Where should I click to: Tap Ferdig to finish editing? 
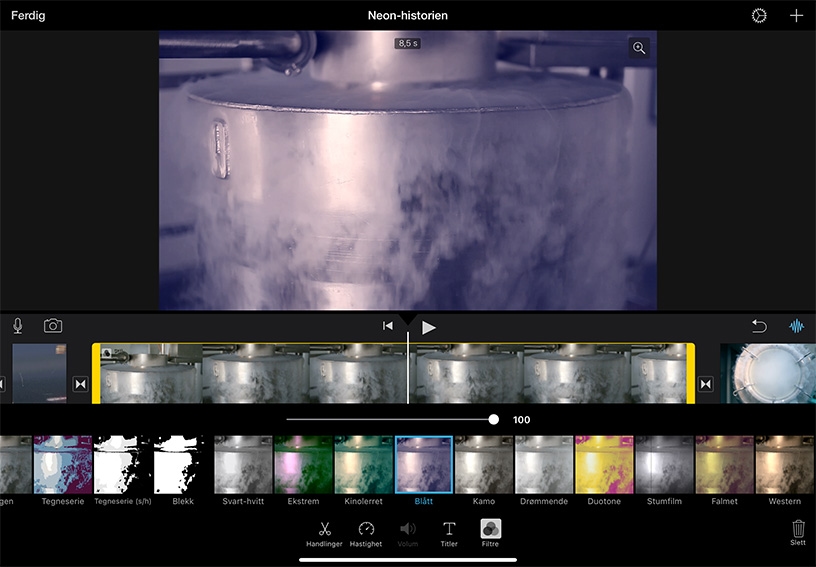[28, 16]
